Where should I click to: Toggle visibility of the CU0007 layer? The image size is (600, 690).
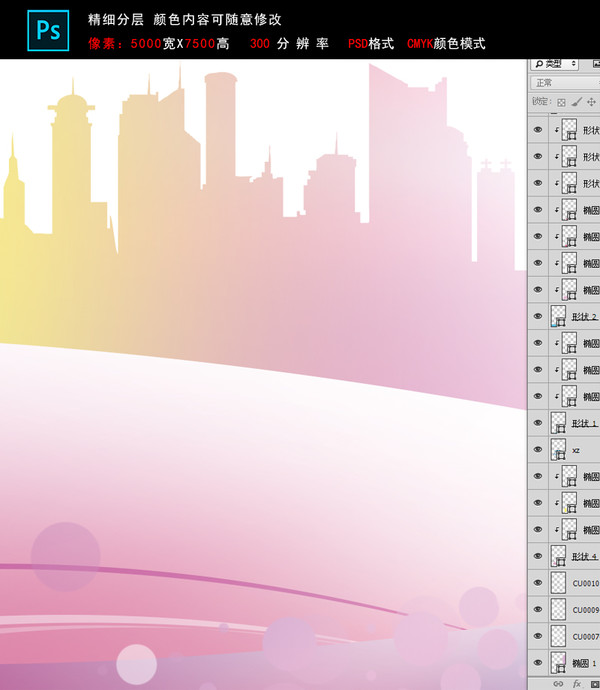(x=537, y=636)
